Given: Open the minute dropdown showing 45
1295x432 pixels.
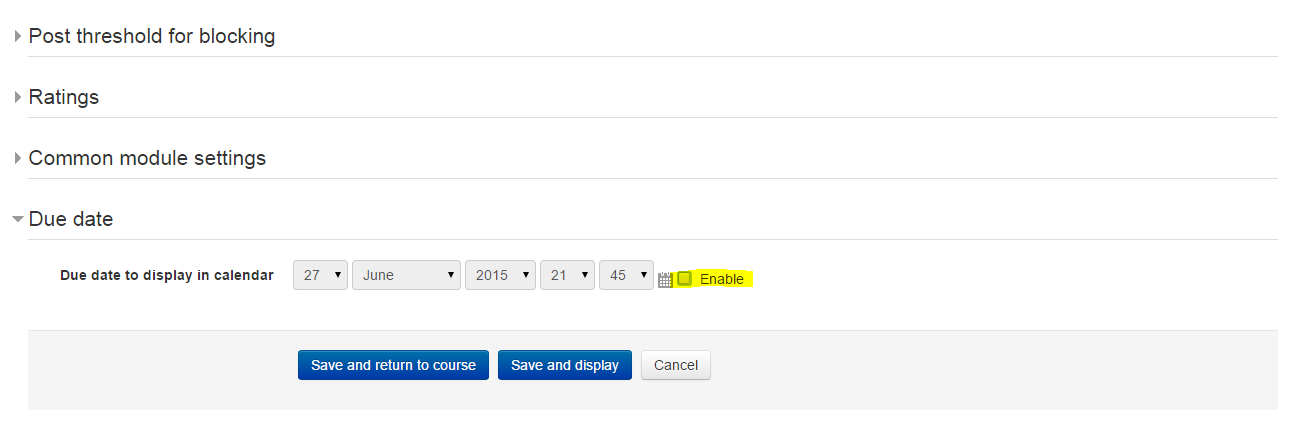Looking at the screenshot, I should 626,275.
